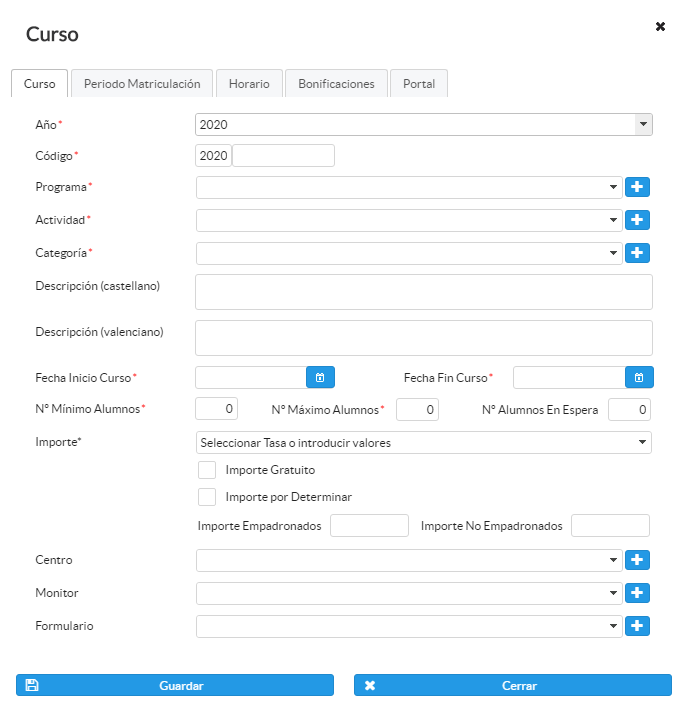Switch to the Periodo Matriculación tab
Image resolution: width=682 pixels, height=706 pixels.
(142, 84)
